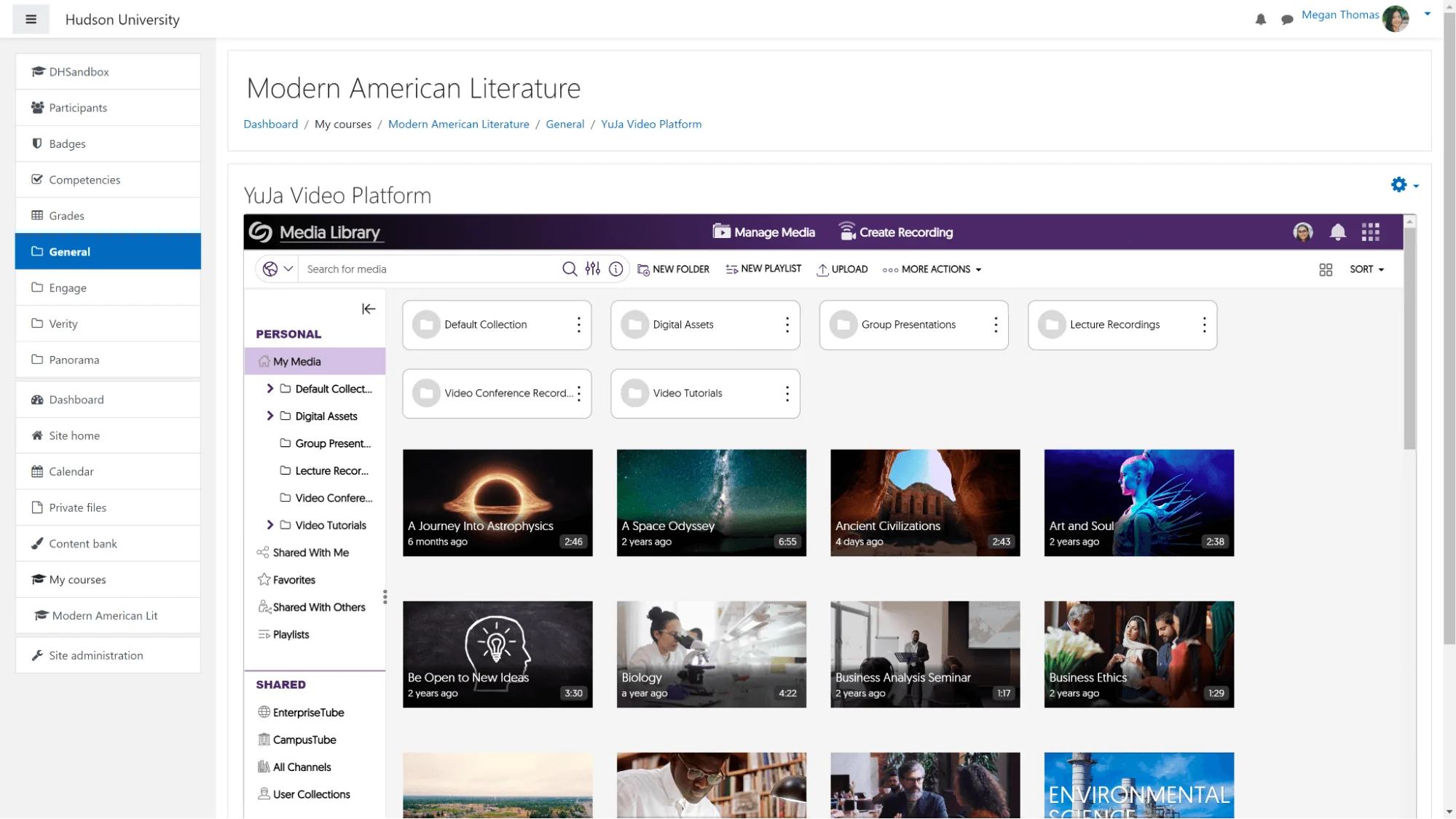Screen dimensions: 1456x819
Task: Click the magnifying glass search icon
Action: click(569, 269)
